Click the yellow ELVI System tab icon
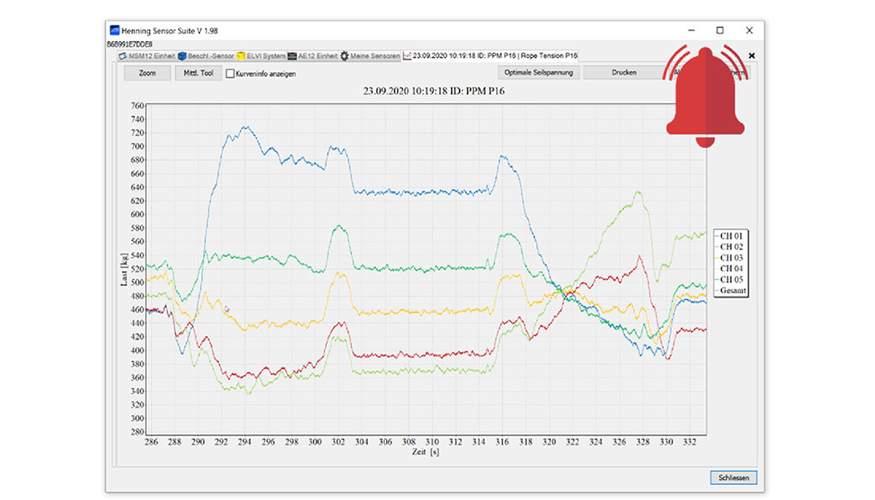This screenshot has width=875, height=500. 241,56
